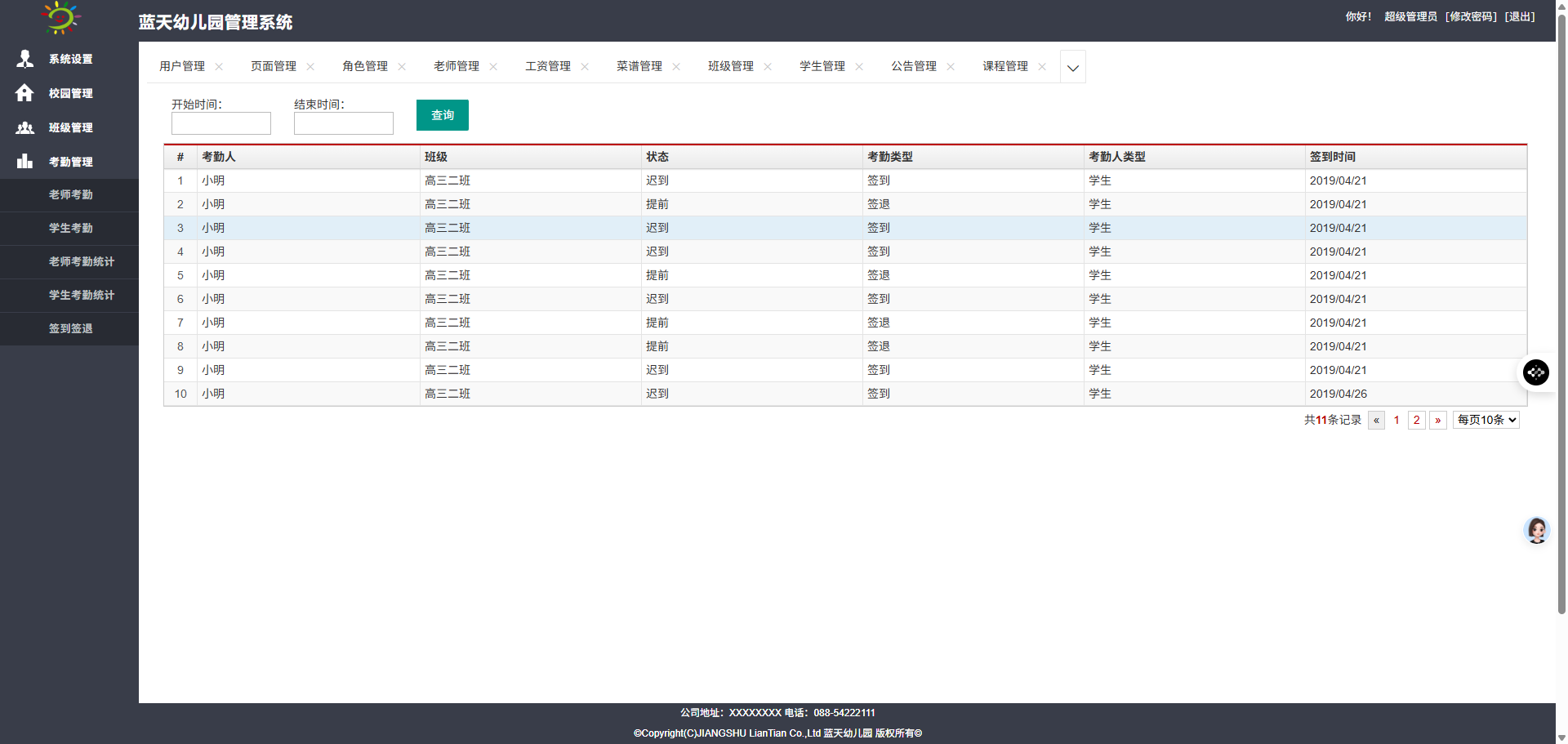1568x744 pixels.
Task: Close the 课程管理 tab
Action: [x=1042, y=67]
